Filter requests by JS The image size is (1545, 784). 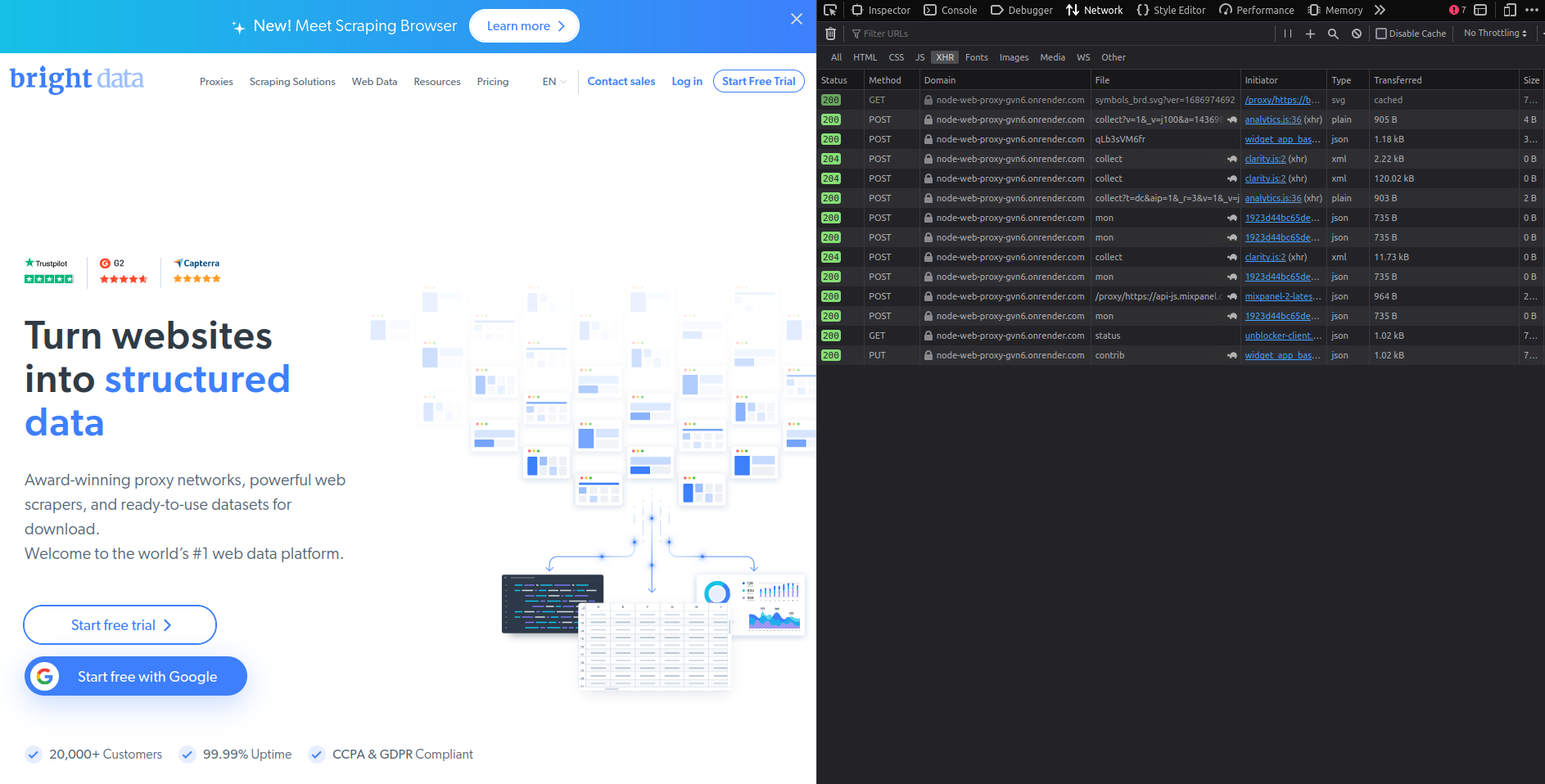tap(919, 57)
